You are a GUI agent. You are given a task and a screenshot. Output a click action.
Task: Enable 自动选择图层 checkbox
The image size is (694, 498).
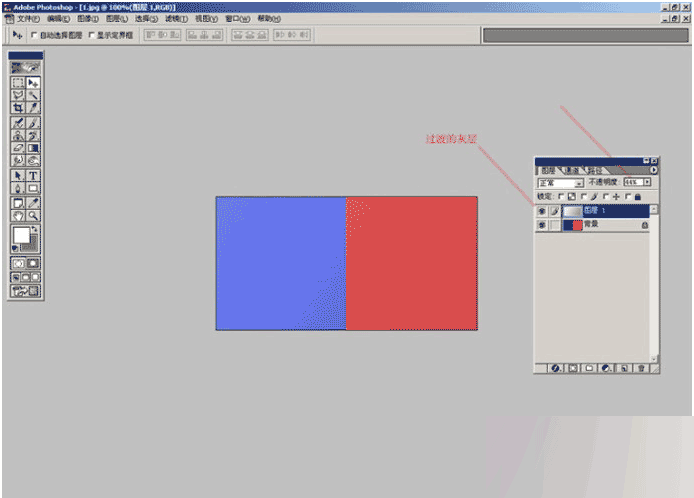tap(34, 35)
